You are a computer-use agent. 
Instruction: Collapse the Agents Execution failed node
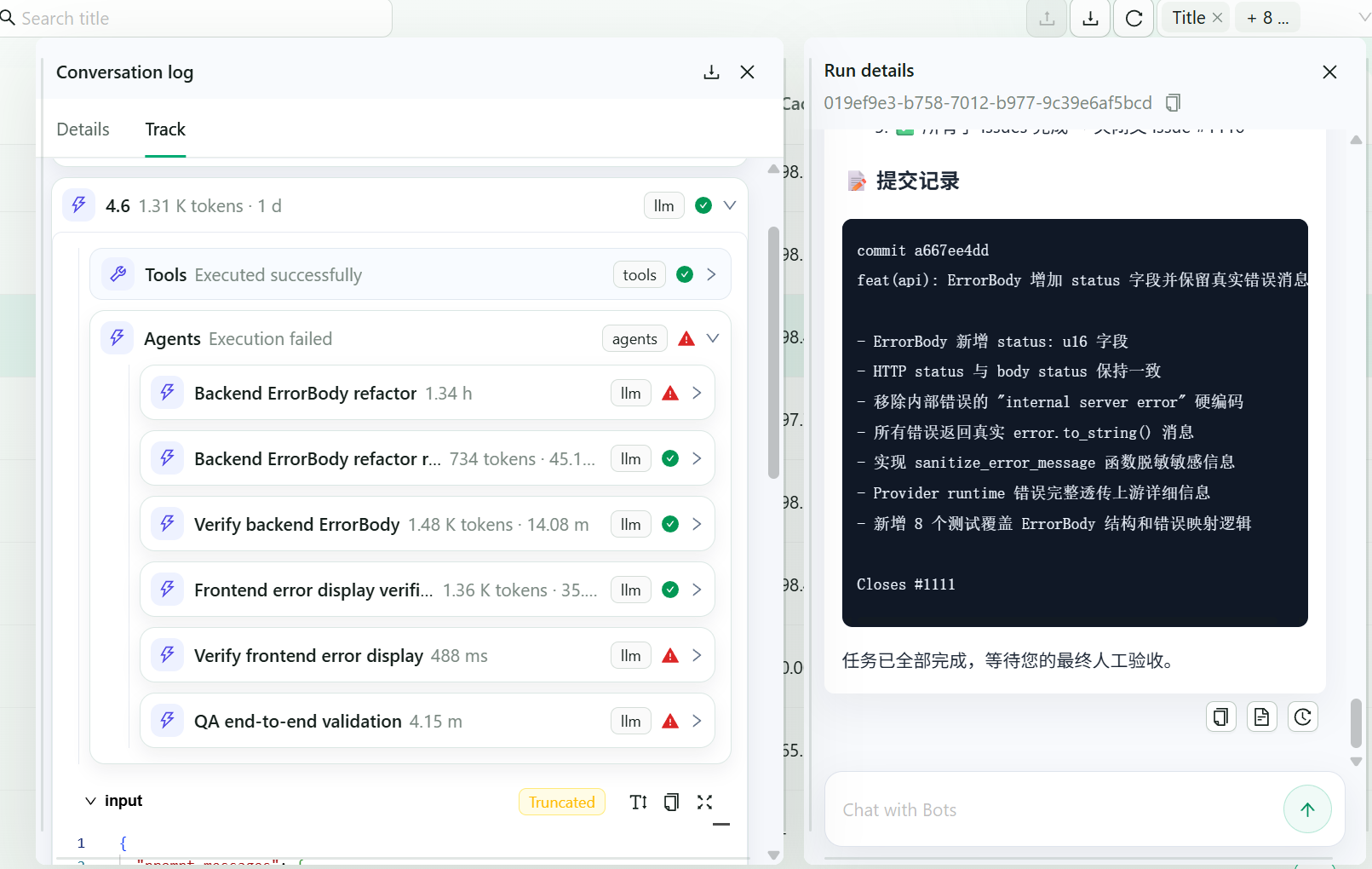click(x=713, y=338)
